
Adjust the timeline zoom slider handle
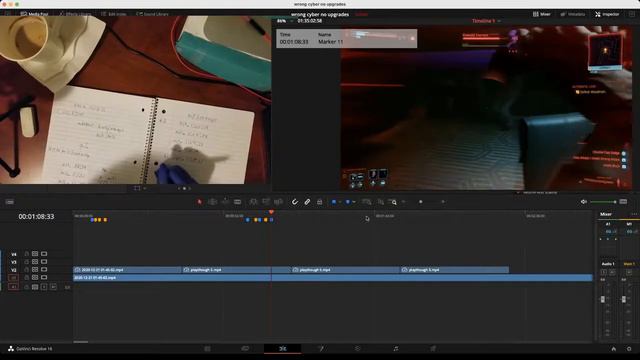tap(421, 202)
